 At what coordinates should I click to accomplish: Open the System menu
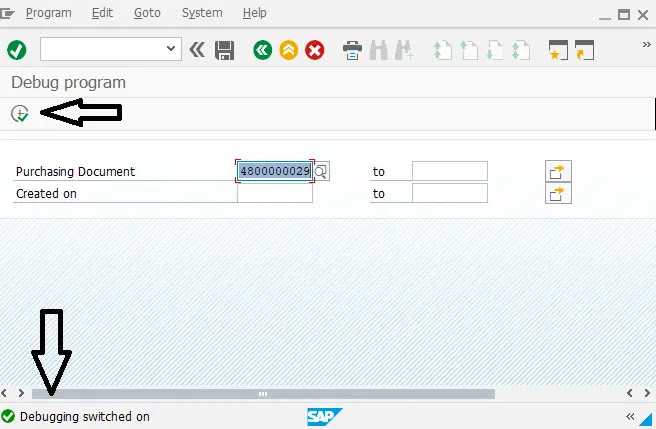[x=202, y=13]
